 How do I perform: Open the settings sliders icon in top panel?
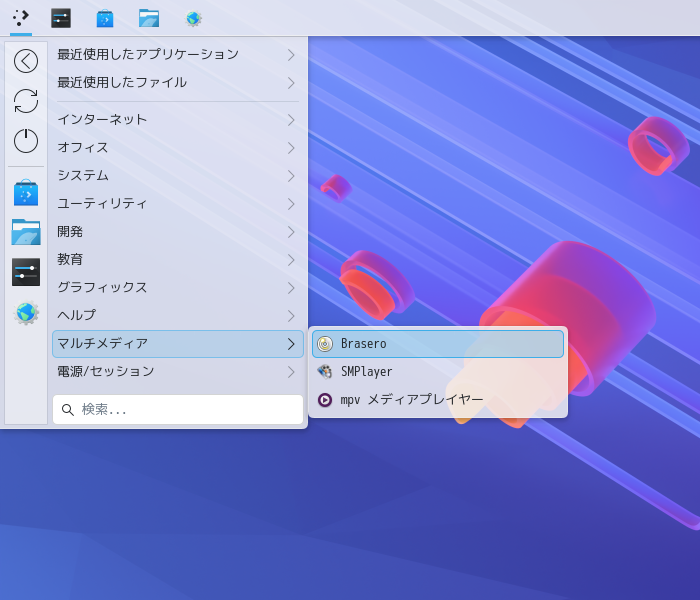[x=61, y=18]
